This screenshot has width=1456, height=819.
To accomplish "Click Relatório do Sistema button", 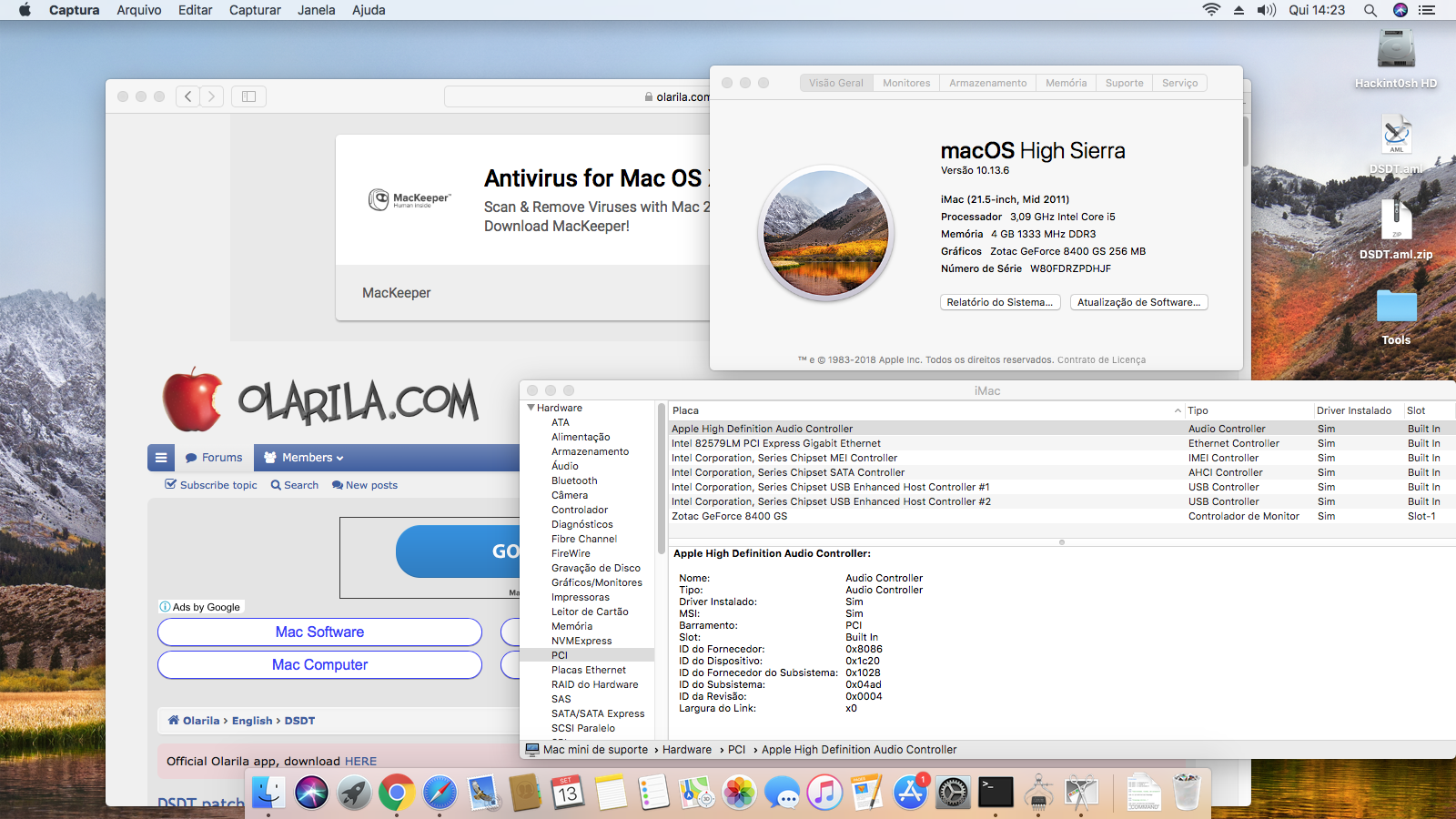I will 1000,302.
